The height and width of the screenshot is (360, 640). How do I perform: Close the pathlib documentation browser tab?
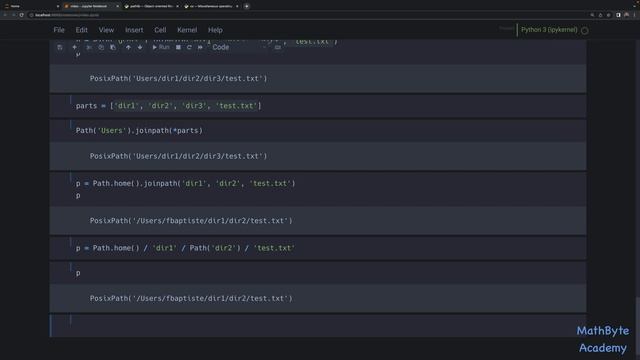point(177,6)
